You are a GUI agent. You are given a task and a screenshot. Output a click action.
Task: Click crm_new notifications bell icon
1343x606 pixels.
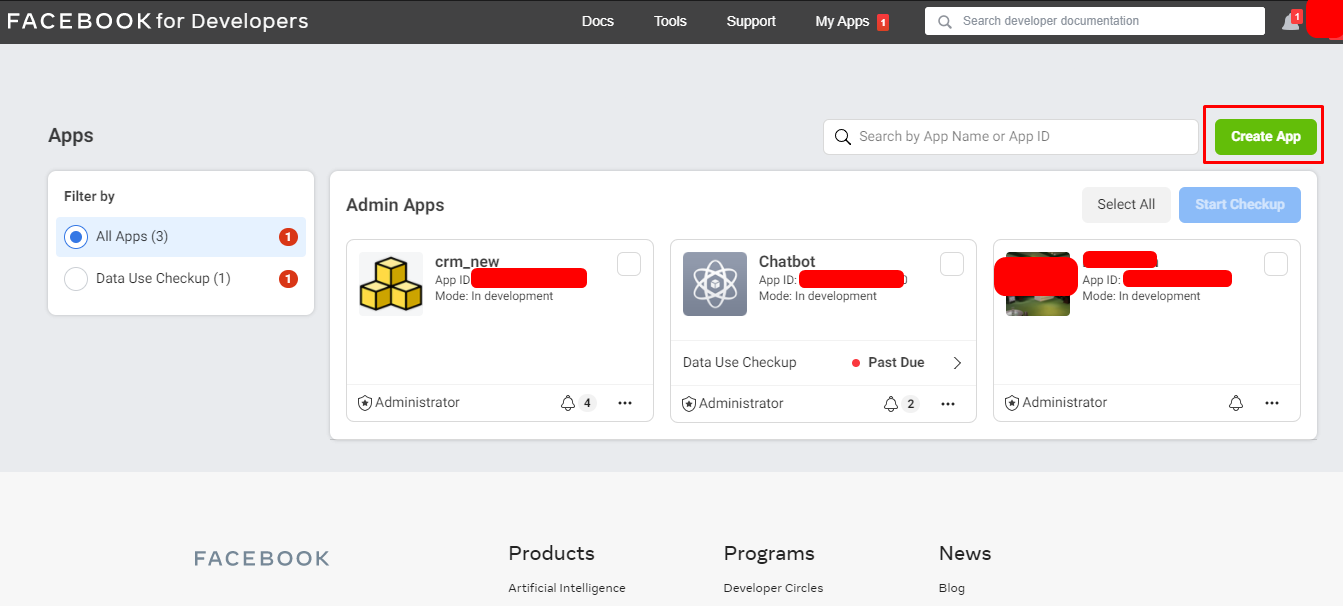[568, 403]
